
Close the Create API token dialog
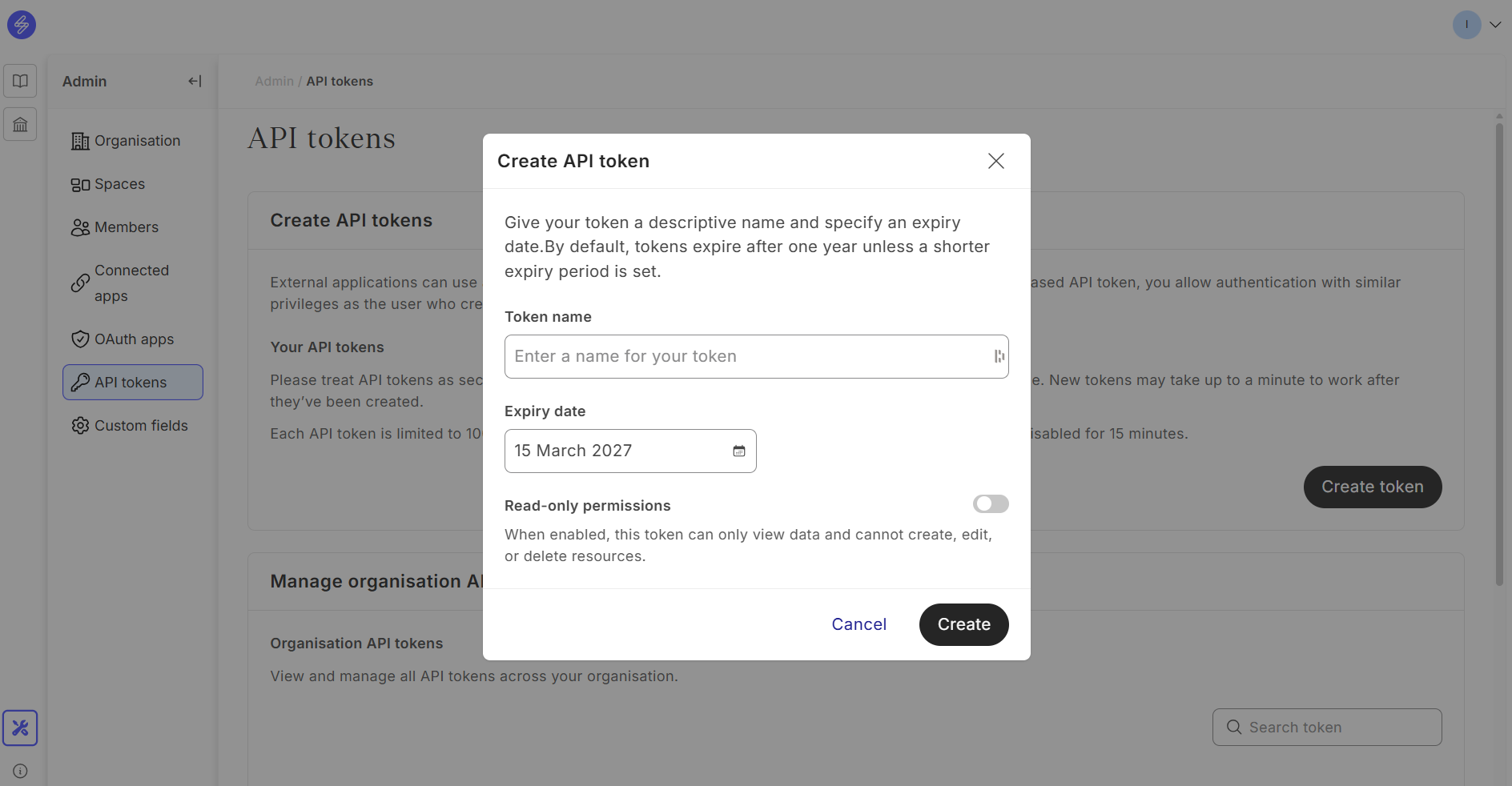tap(995, 161)
